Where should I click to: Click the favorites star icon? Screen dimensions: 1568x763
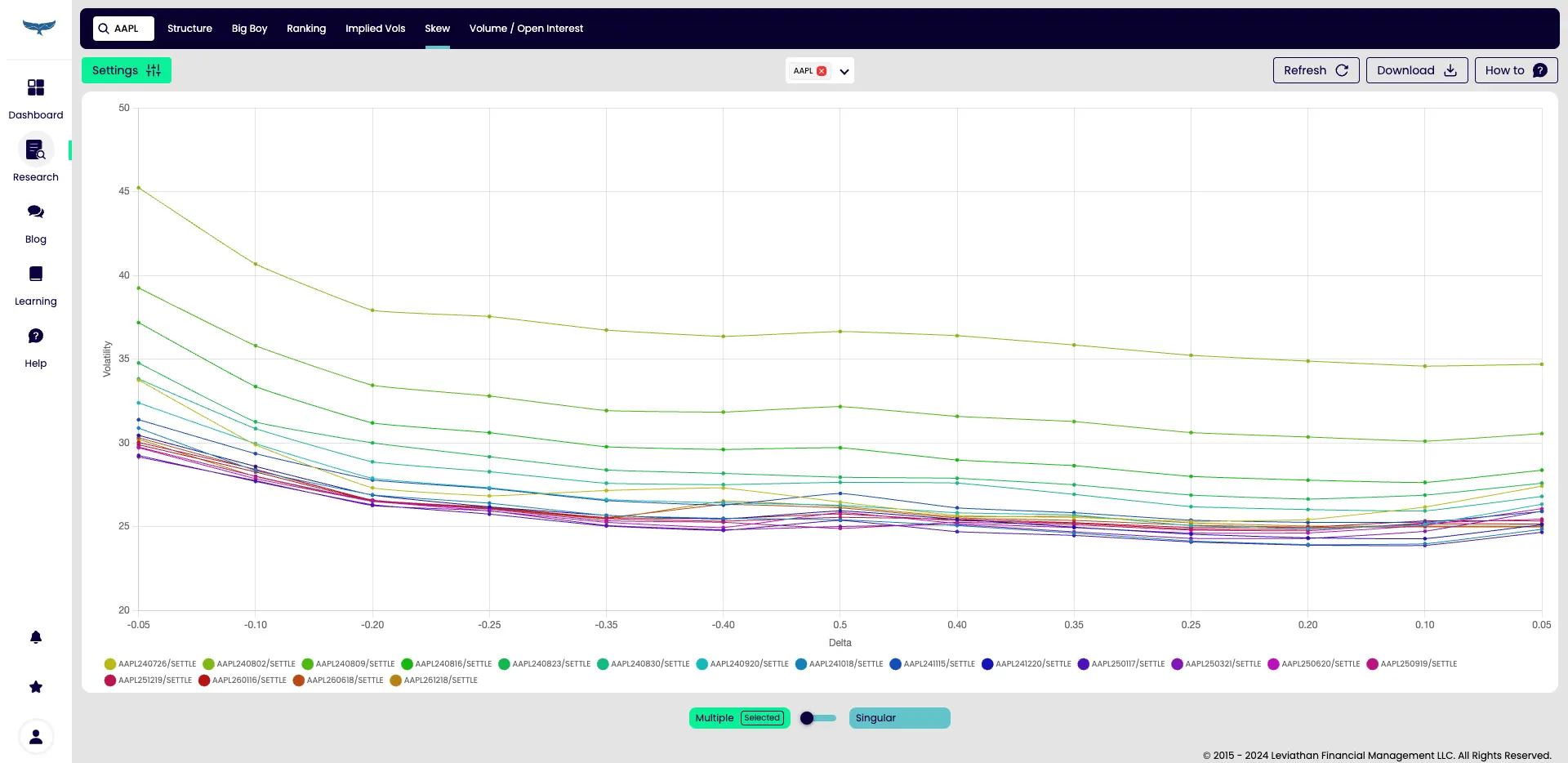36,687
